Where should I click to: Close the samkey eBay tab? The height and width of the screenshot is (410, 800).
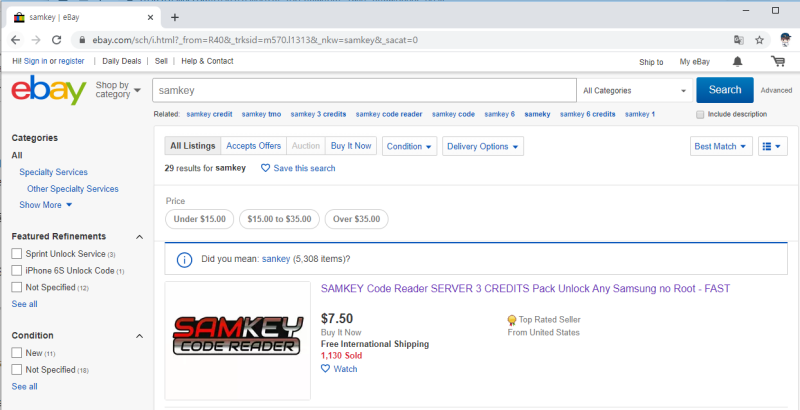151,17
